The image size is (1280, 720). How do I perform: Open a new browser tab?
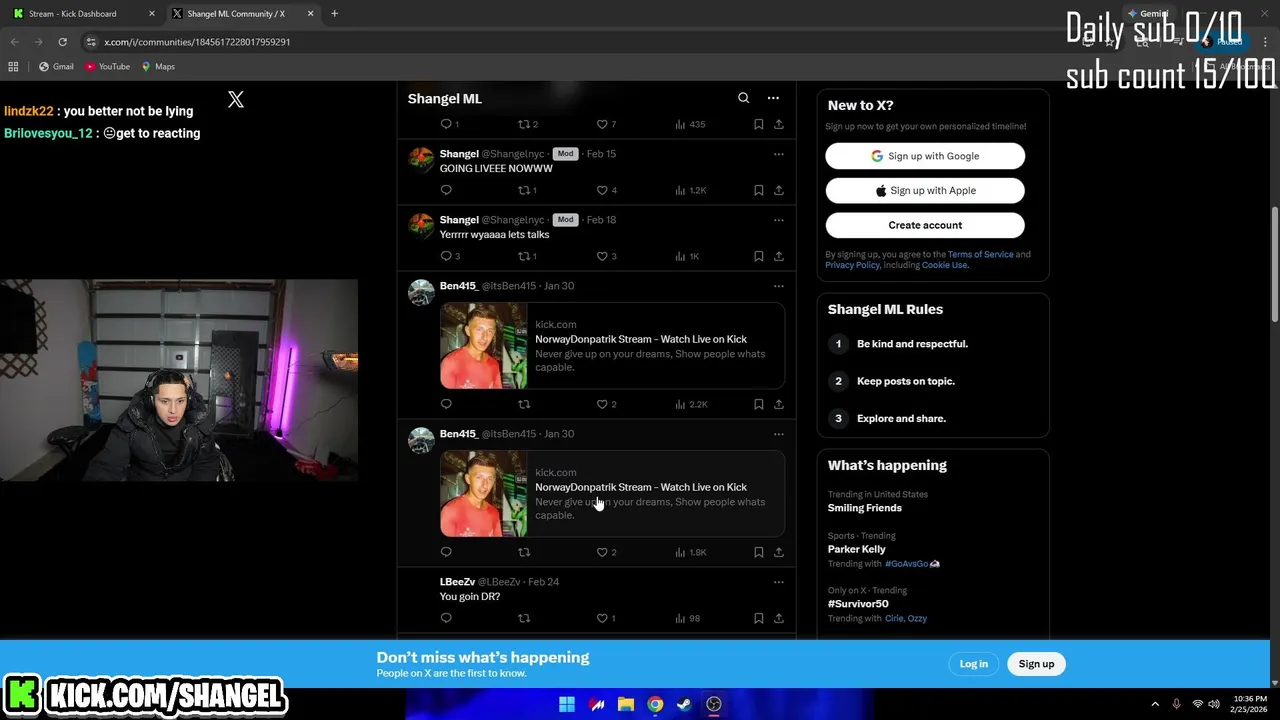334,14
